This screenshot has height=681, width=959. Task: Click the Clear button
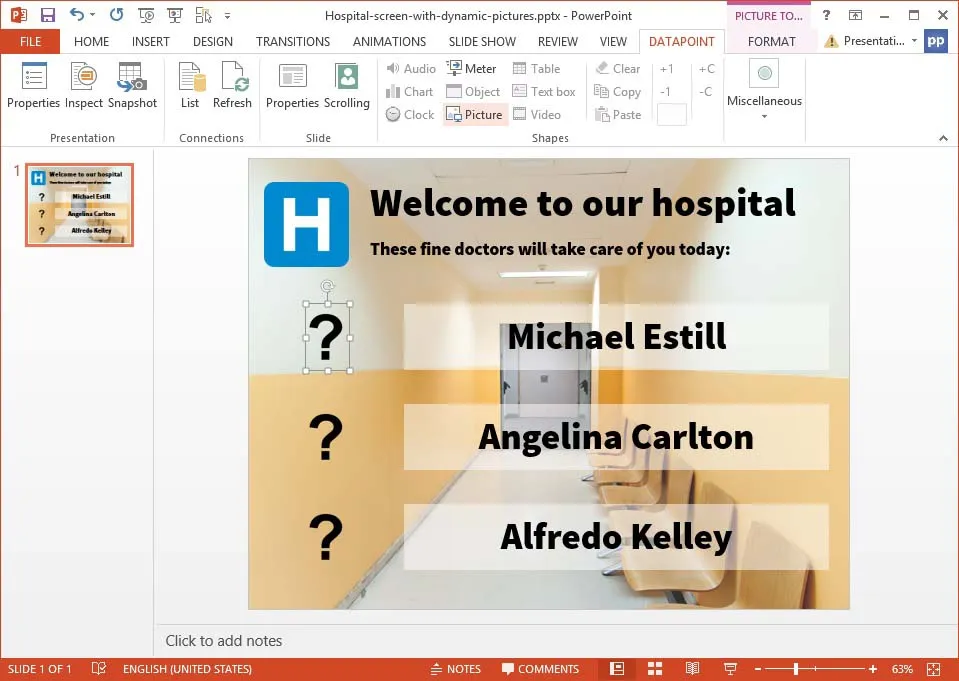(x=617, y=68)
